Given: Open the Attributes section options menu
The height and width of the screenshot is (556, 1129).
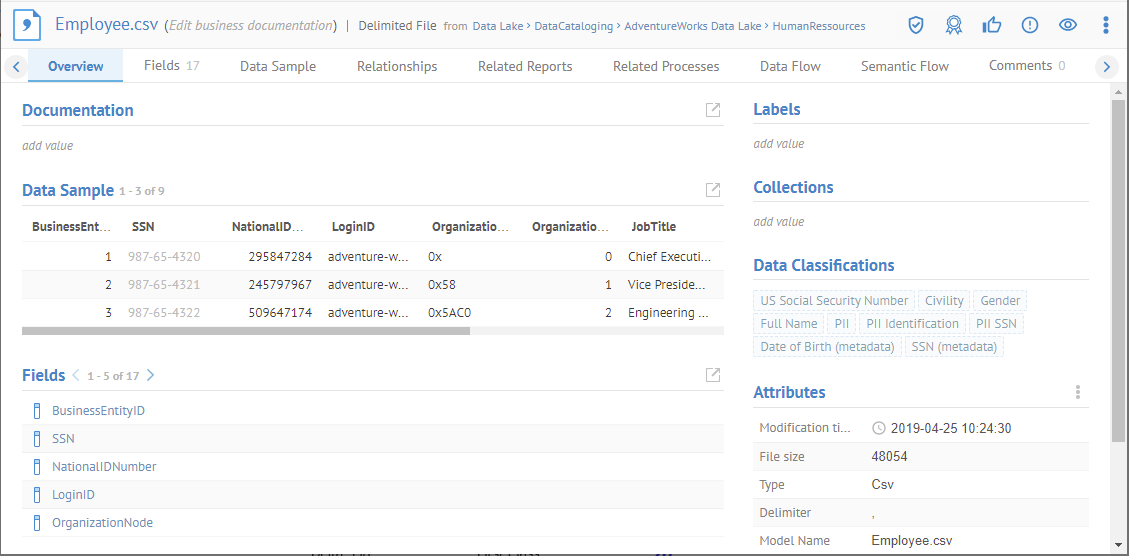Looking at the screenshot, I should point(1077,393).
